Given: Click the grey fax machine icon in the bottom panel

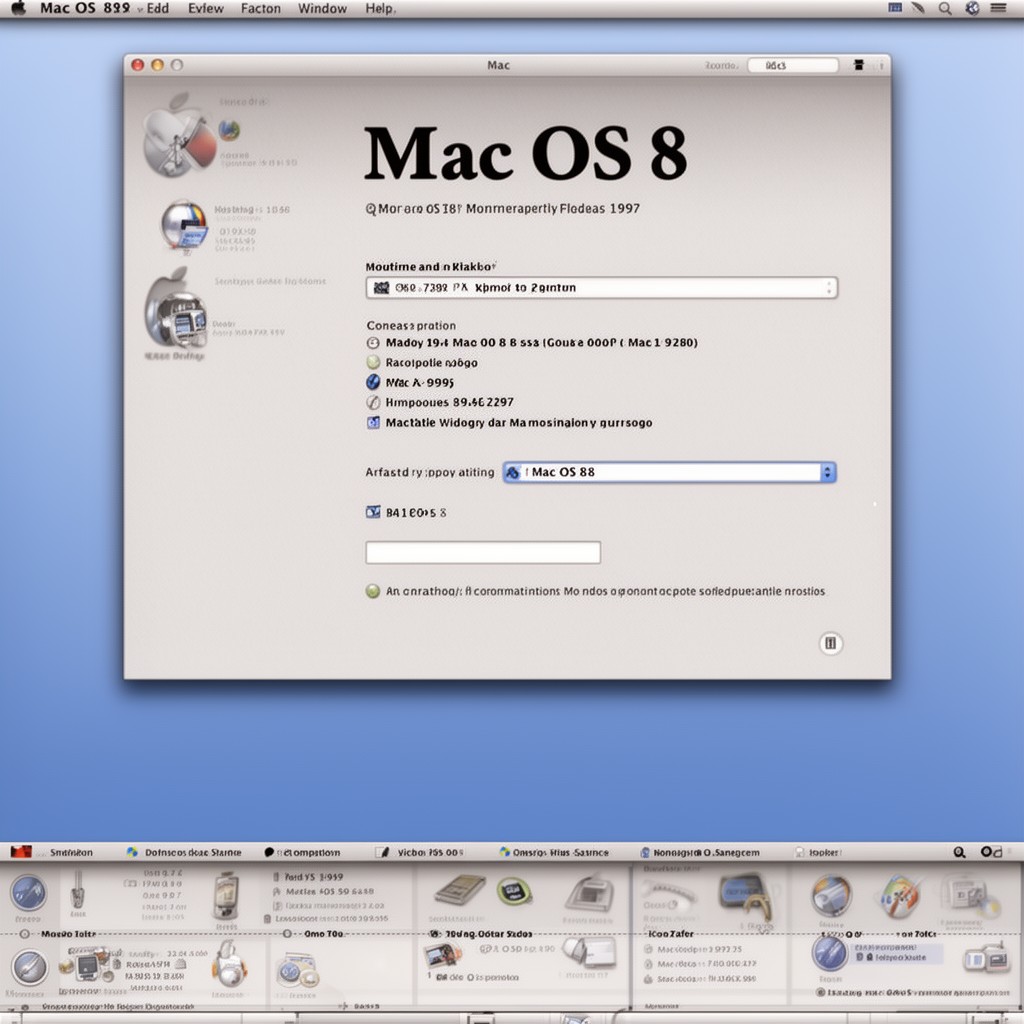Looking at the screenshot, I should [590, 894].
